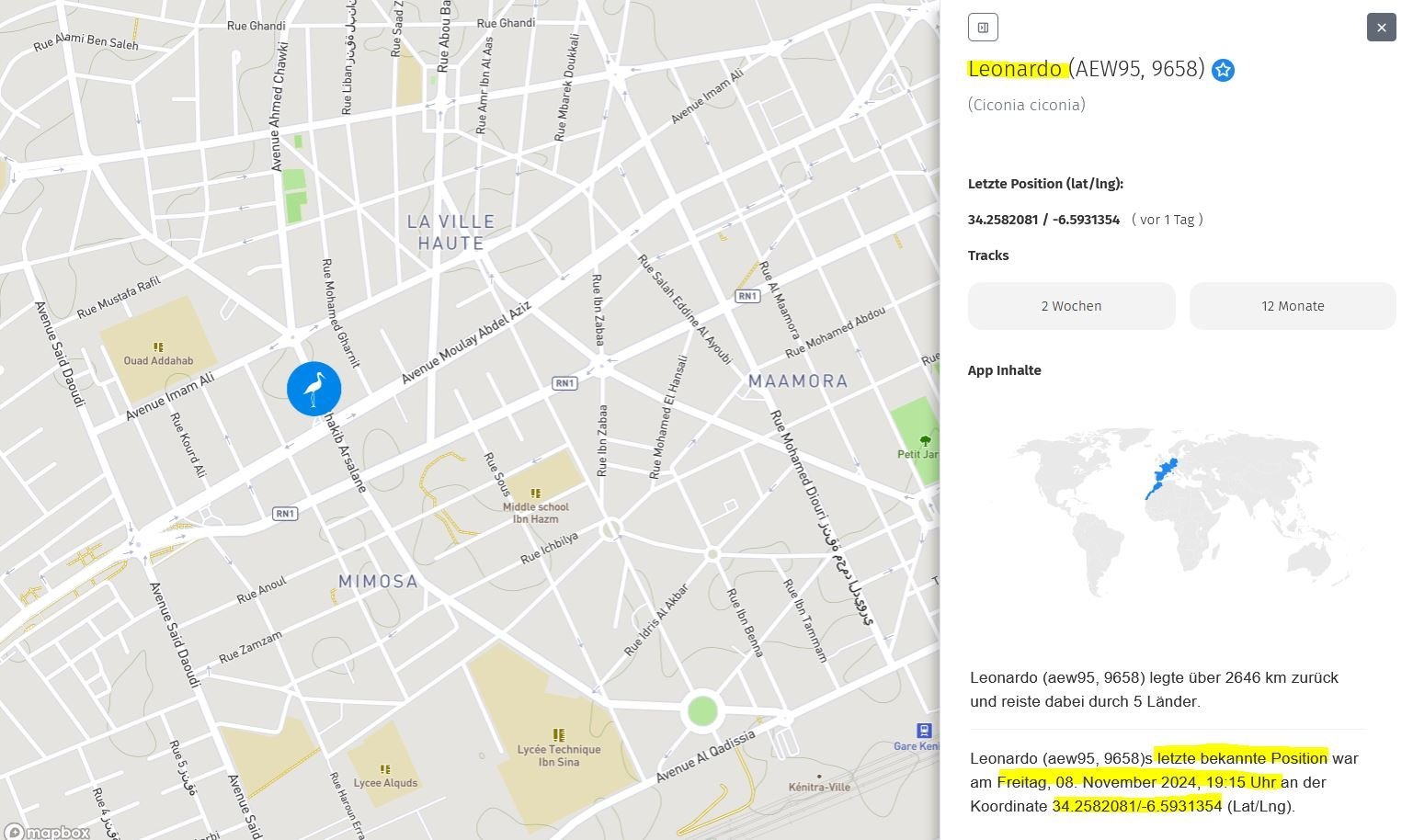Click the white stork map marker
1413x840 pixels.
(313, 389)
